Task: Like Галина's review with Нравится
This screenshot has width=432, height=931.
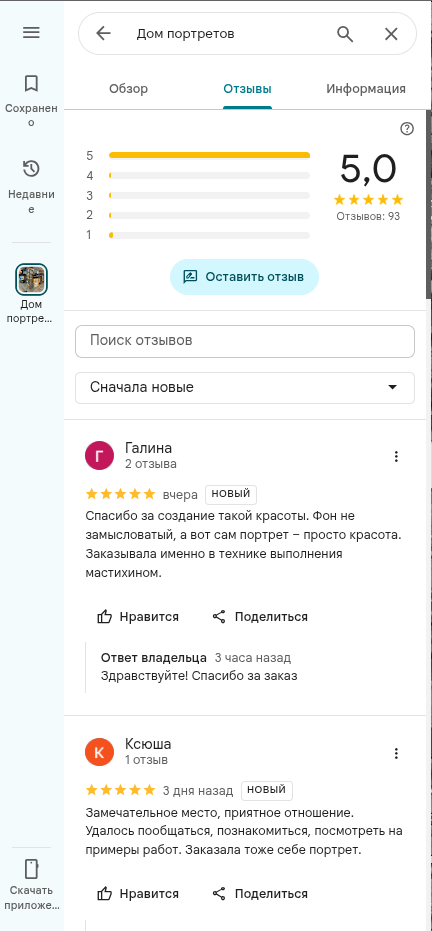Action: tap(138, 617)
